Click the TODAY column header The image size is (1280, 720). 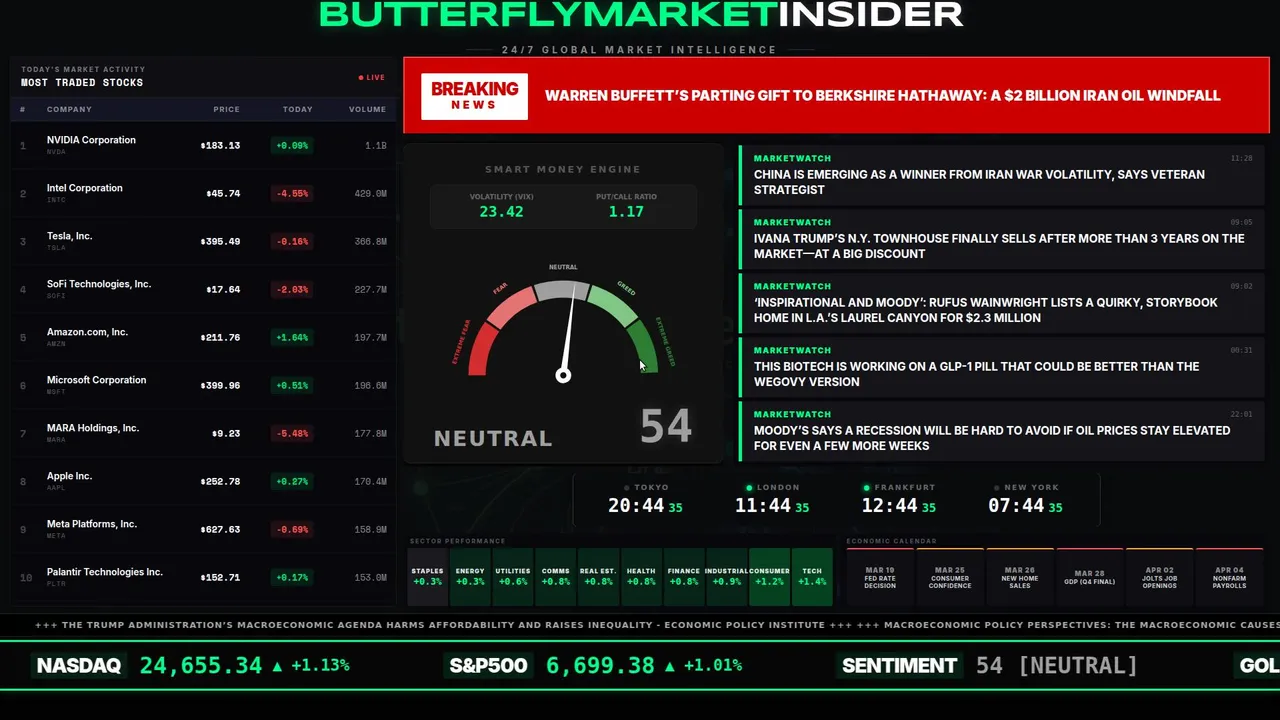pos(298,109)
